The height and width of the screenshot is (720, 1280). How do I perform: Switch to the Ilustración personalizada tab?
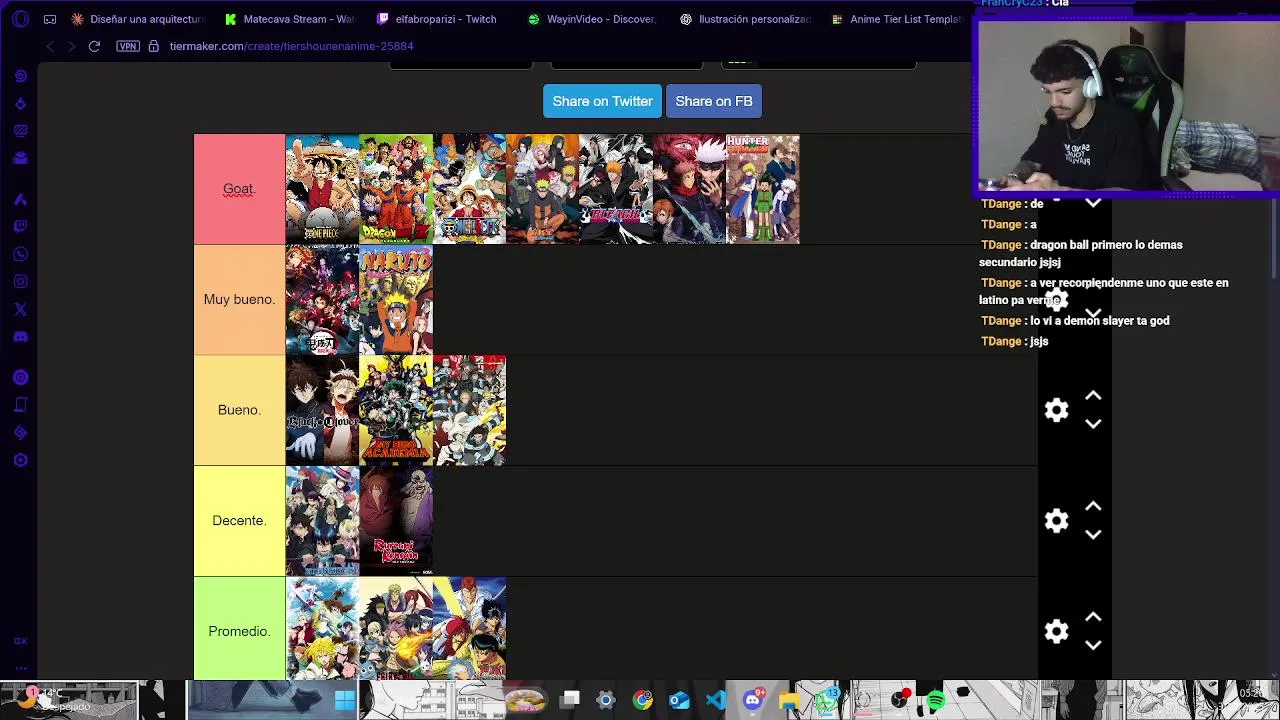pyautogui.click(x=745, y=19)
